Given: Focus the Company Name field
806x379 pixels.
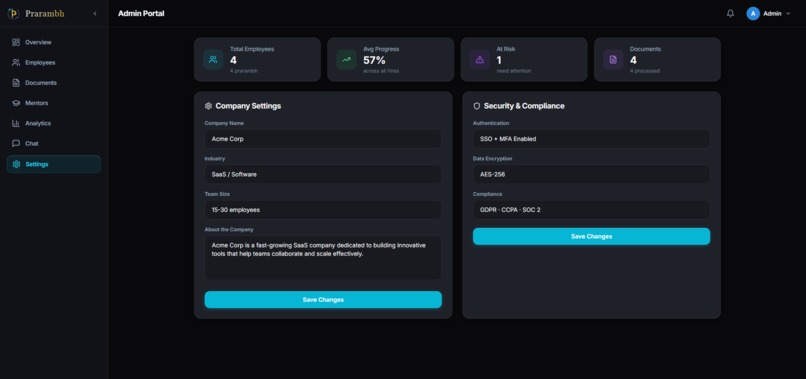Looking at the screenshot, I should point(323,139).
